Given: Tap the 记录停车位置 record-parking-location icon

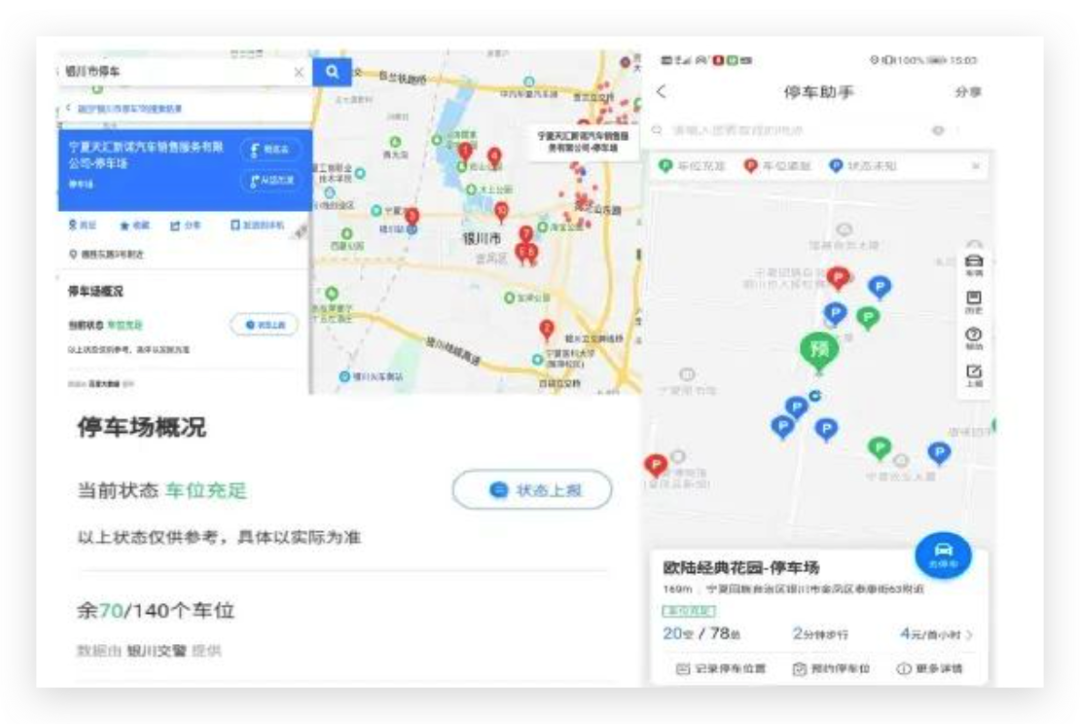Looking at the screenshot, I should coord(685,668).
